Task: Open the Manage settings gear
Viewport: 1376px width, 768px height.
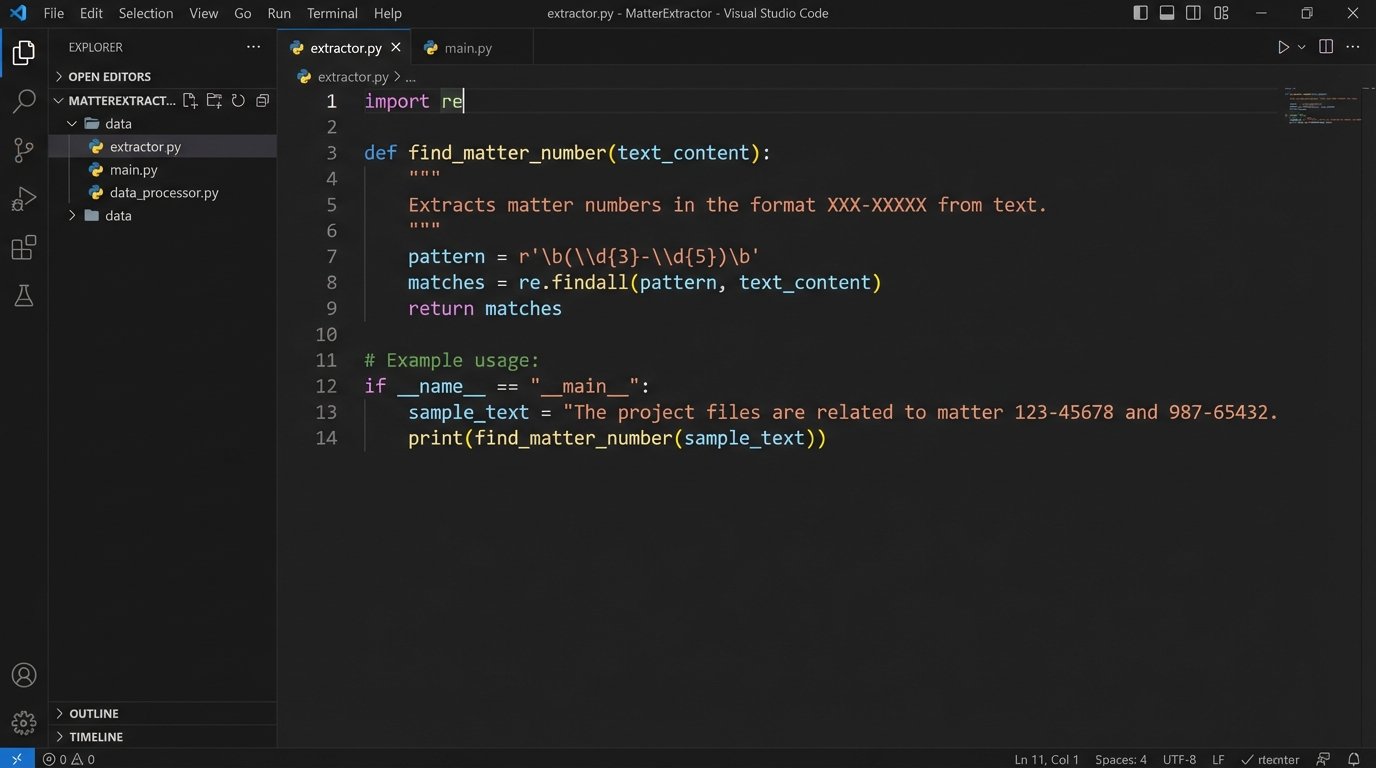Action: click(24, 722)
